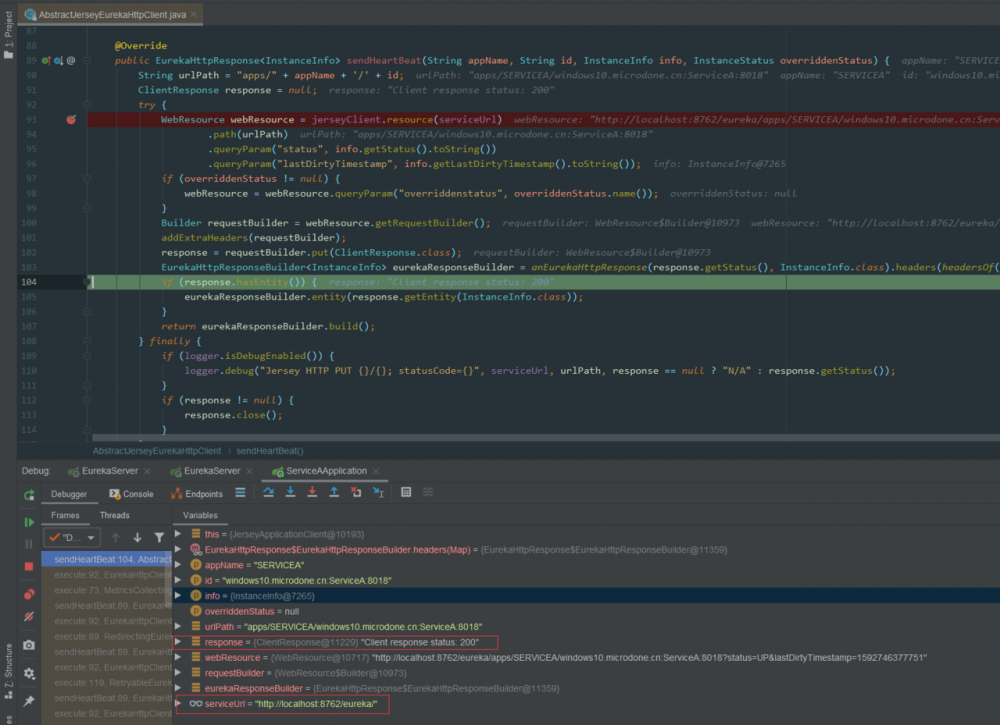The width and height of the screenshot is (1000, 725).
Task: Expand the webResource variable node
Action: (x=179, y=657)
